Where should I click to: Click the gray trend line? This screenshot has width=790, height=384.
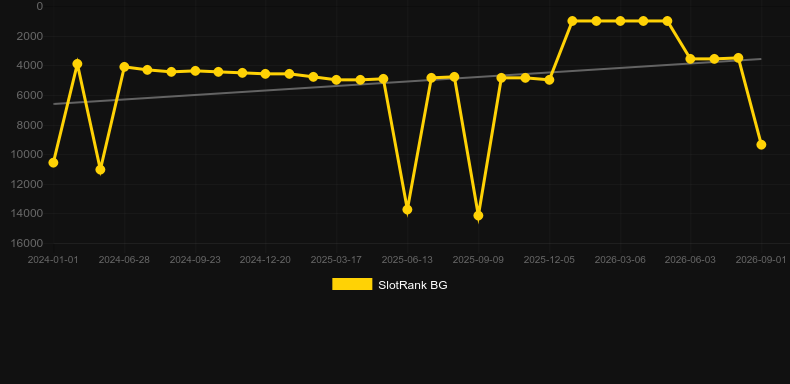407,82
